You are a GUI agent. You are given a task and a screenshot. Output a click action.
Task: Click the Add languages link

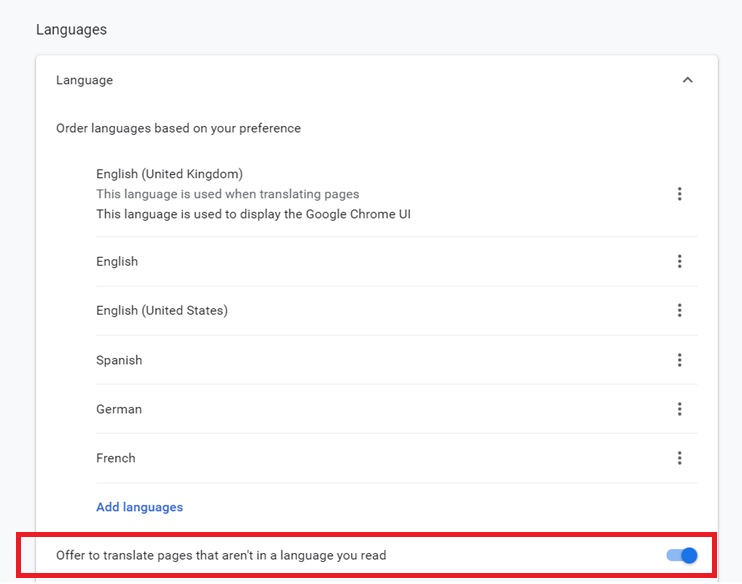[139, 507]
